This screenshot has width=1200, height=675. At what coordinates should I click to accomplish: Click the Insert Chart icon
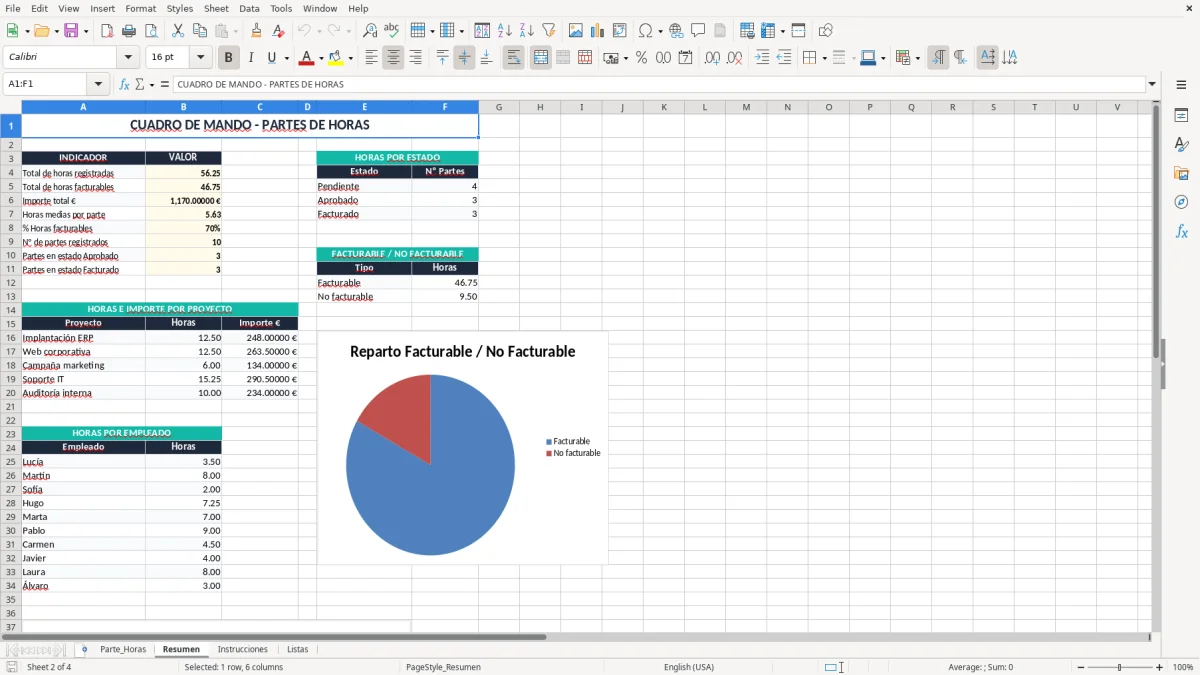(x=598, y=31)
